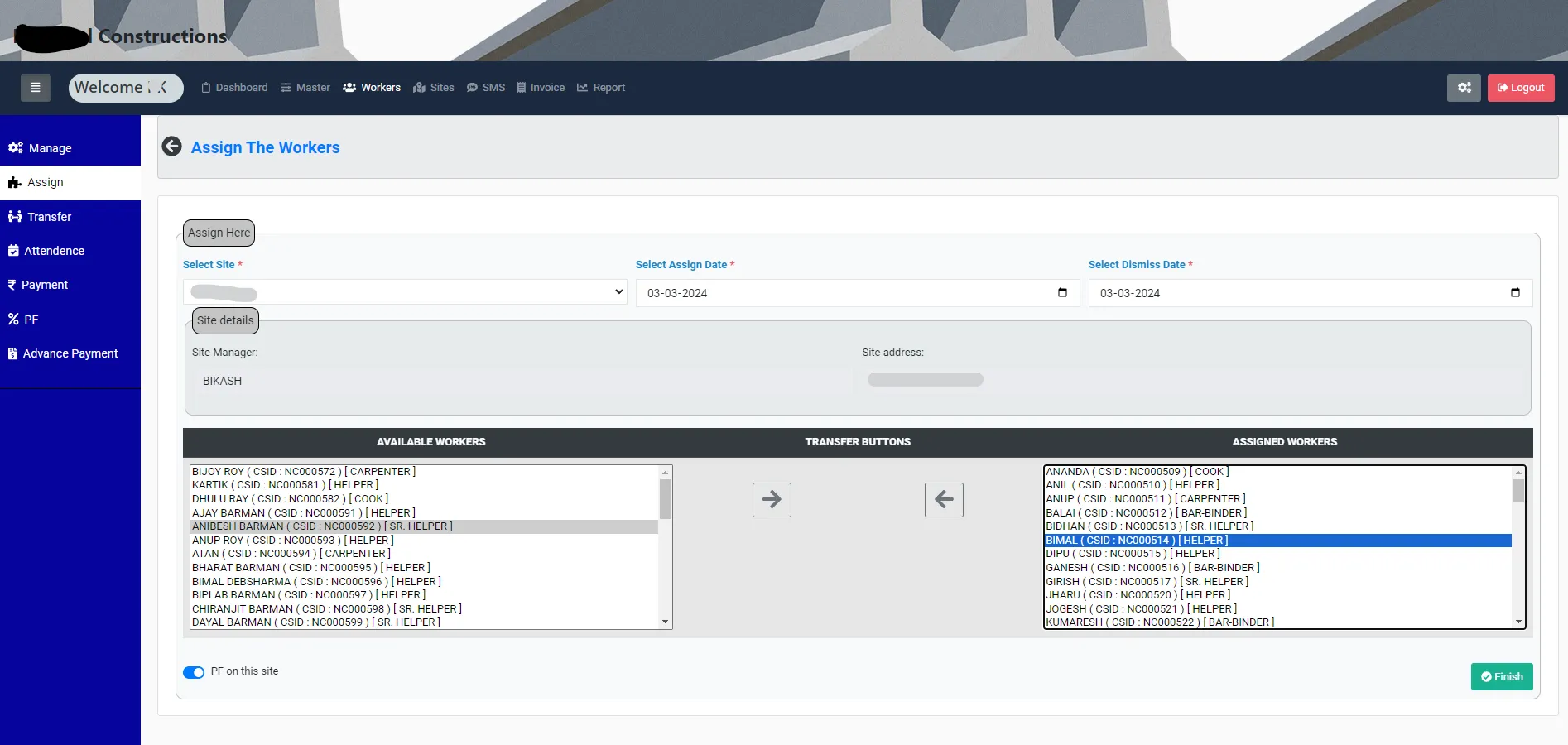Click the Finish button
Viewport: 1568px width, 745px height.
[x=1501, y=676]
